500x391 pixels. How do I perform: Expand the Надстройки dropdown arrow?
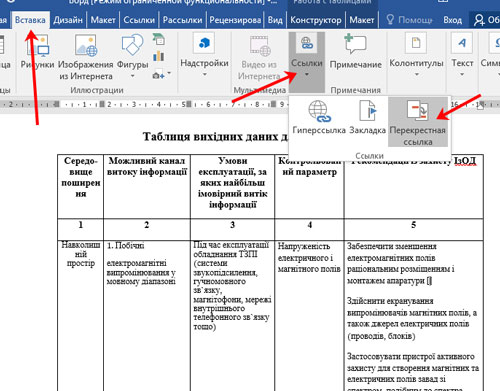click(204, 74)
